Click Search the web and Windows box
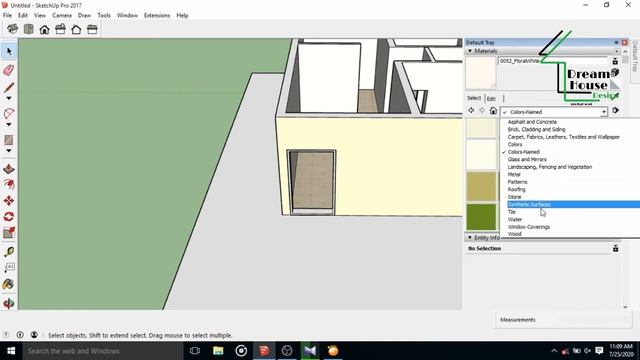The height and width of the screenshot is (360, 640). [x=103, y=351]
